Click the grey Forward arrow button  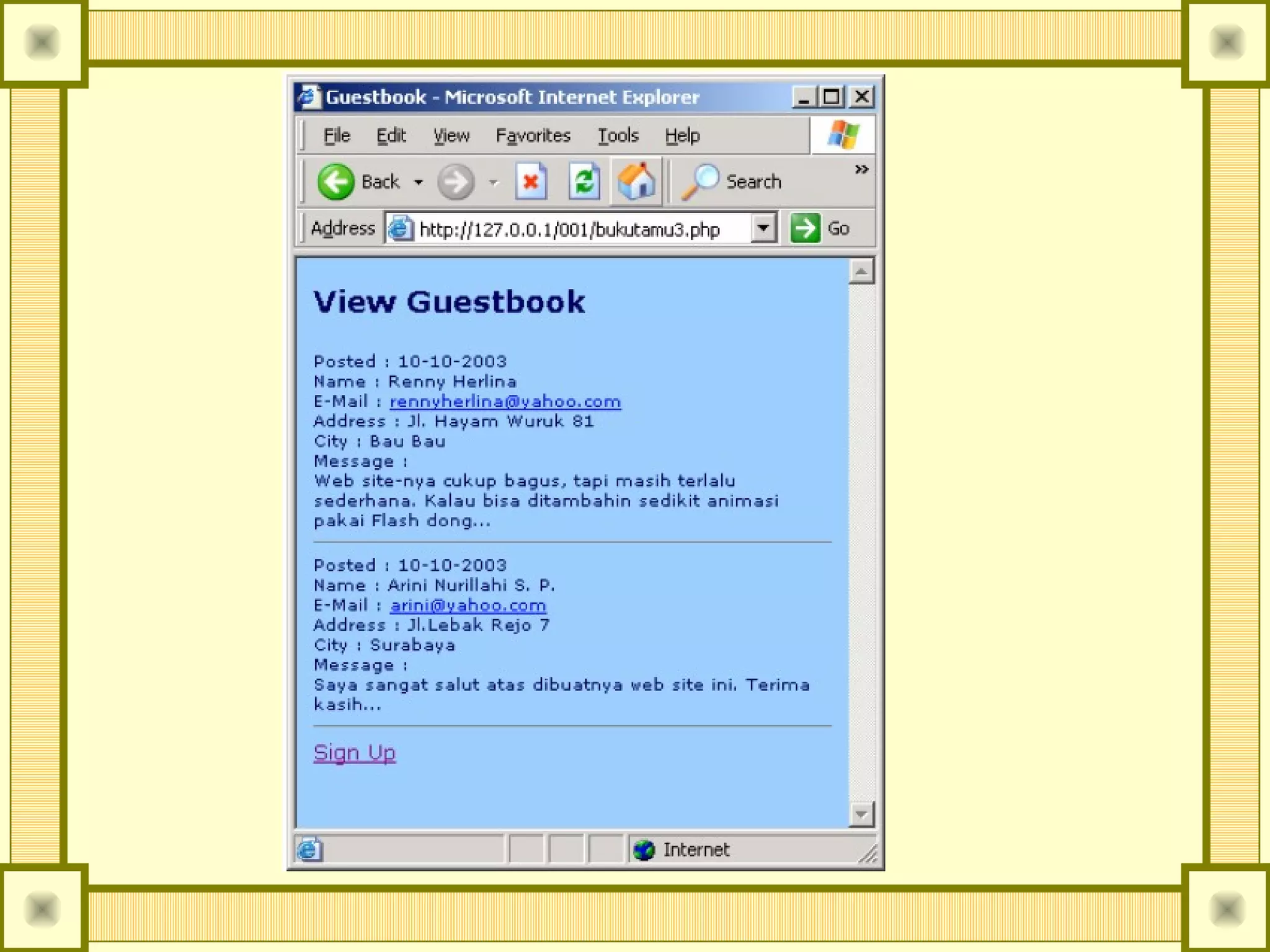coord(456,182)
